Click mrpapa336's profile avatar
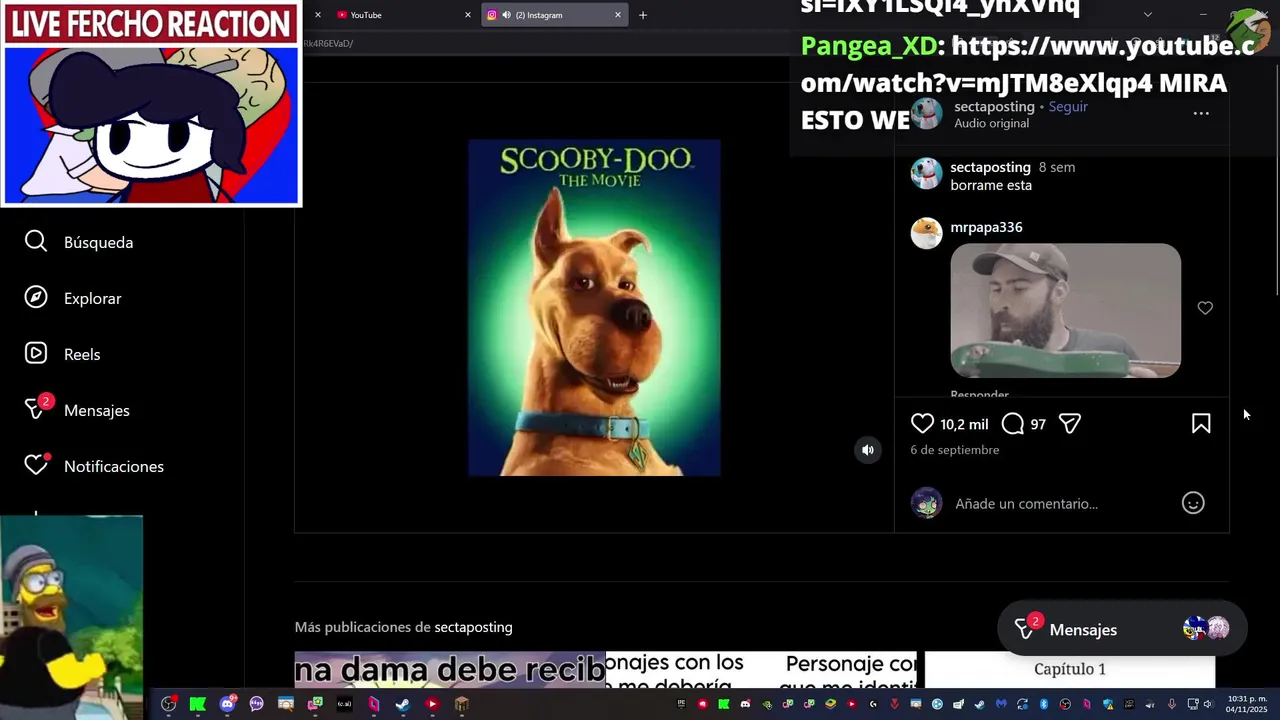The image size is (1280, 720). (926, 232)
